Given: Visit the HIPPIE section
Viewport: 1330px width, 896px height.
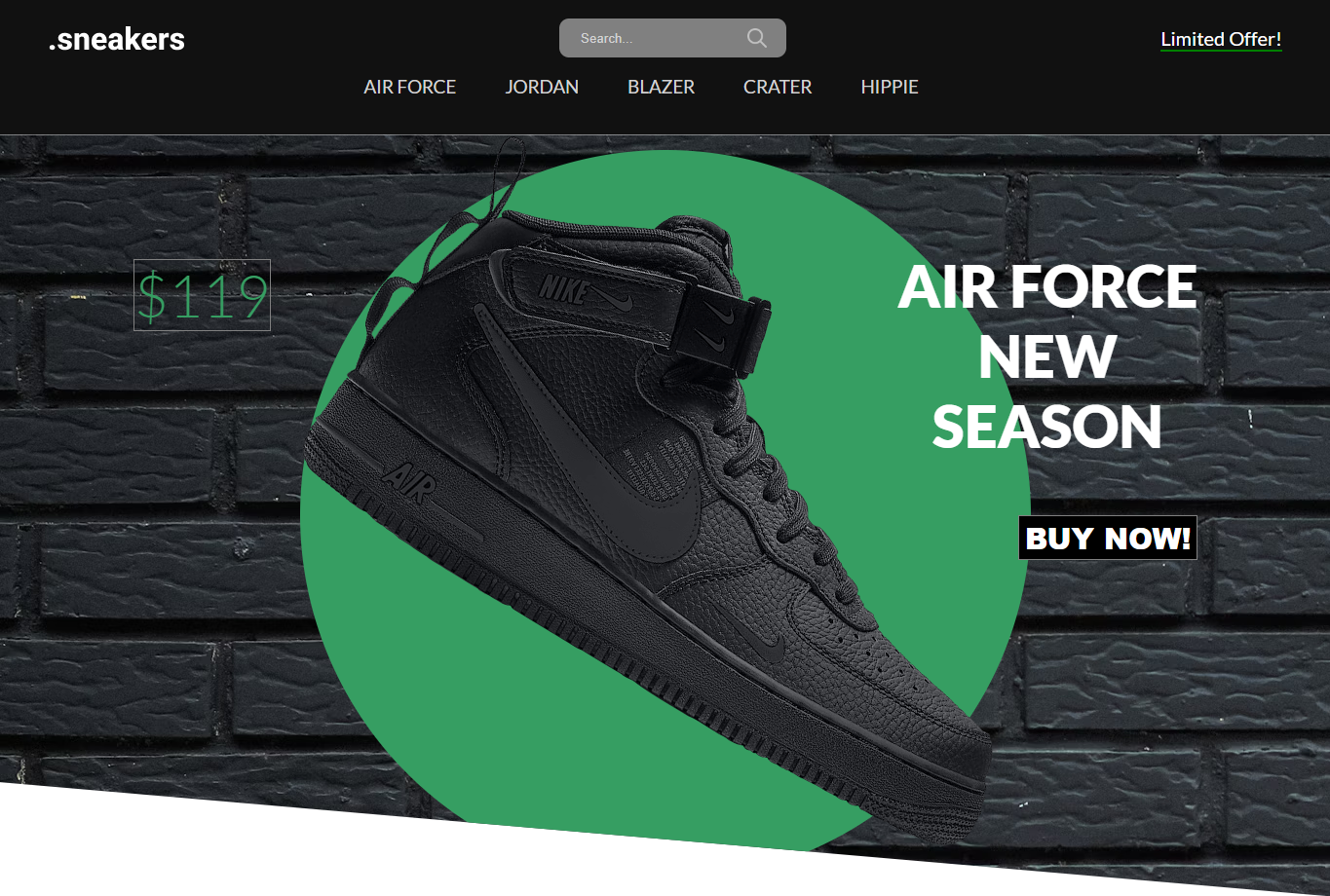Looking at the screenshot, I should 890,87.
